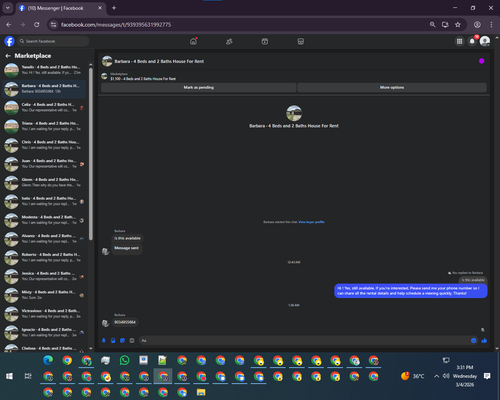Open the browser zoom magnifier icon

point(432,25)
